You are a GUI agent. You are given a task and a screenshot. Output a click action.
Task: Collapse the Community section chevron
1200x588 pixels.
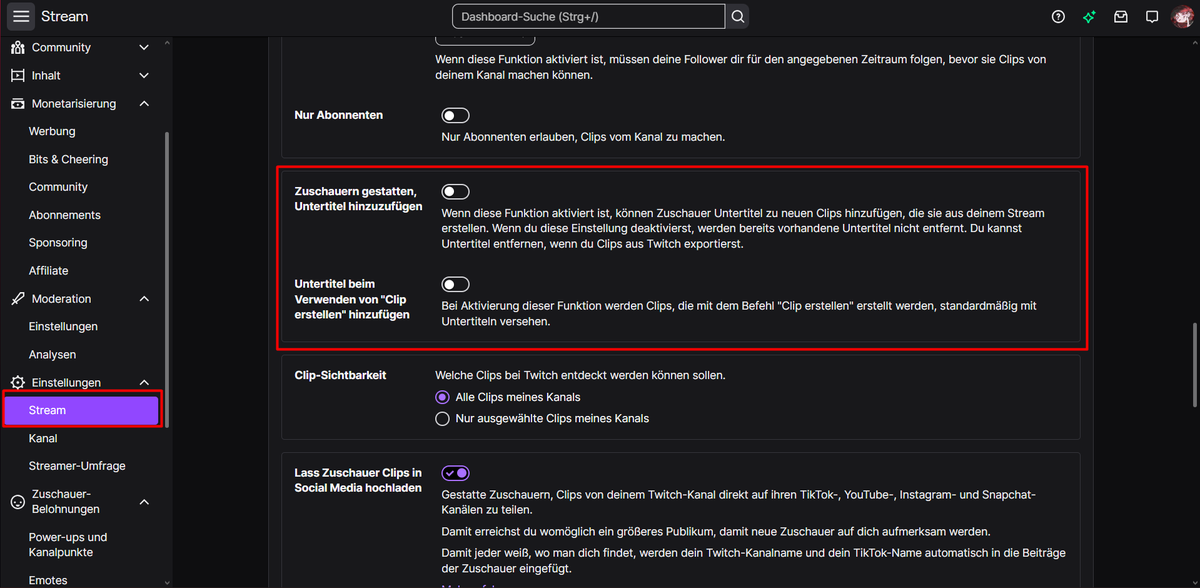pos(144,47)
